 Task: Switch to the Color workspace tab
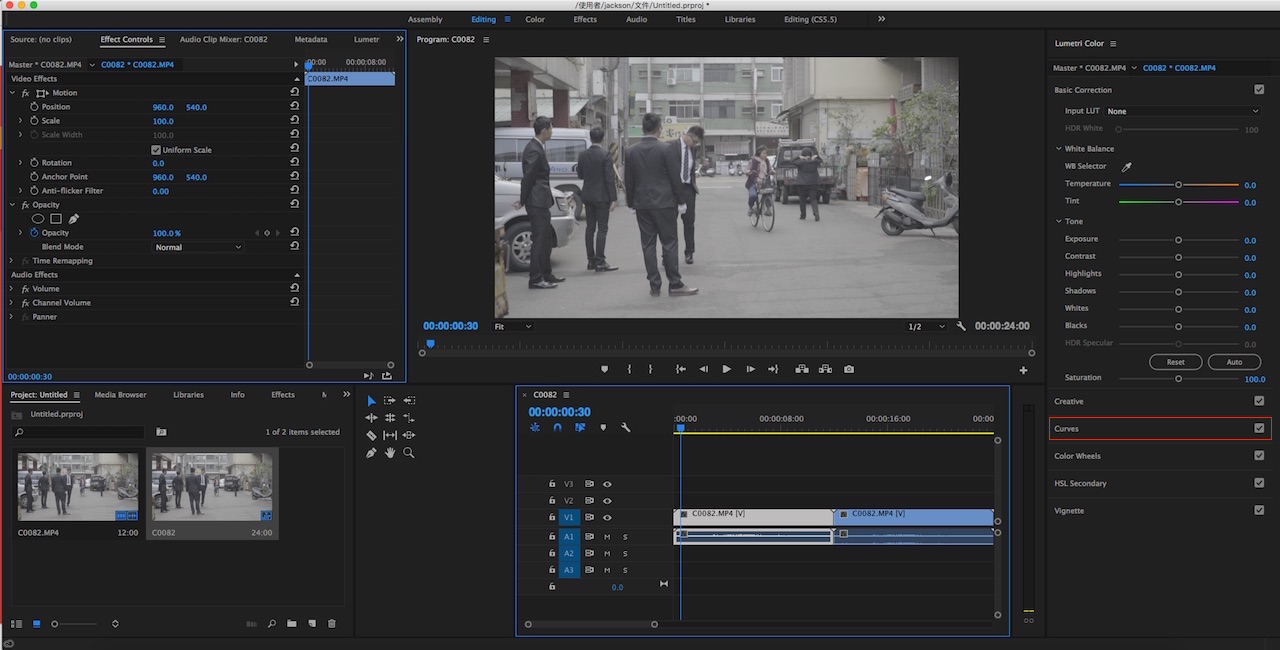pos(535,19)
